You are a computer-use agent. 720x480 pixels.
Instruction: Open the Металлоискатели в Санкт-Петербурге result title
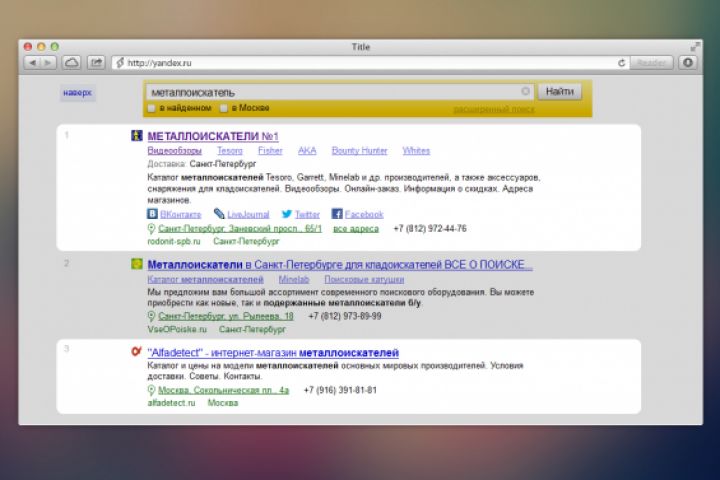[340, 265]
